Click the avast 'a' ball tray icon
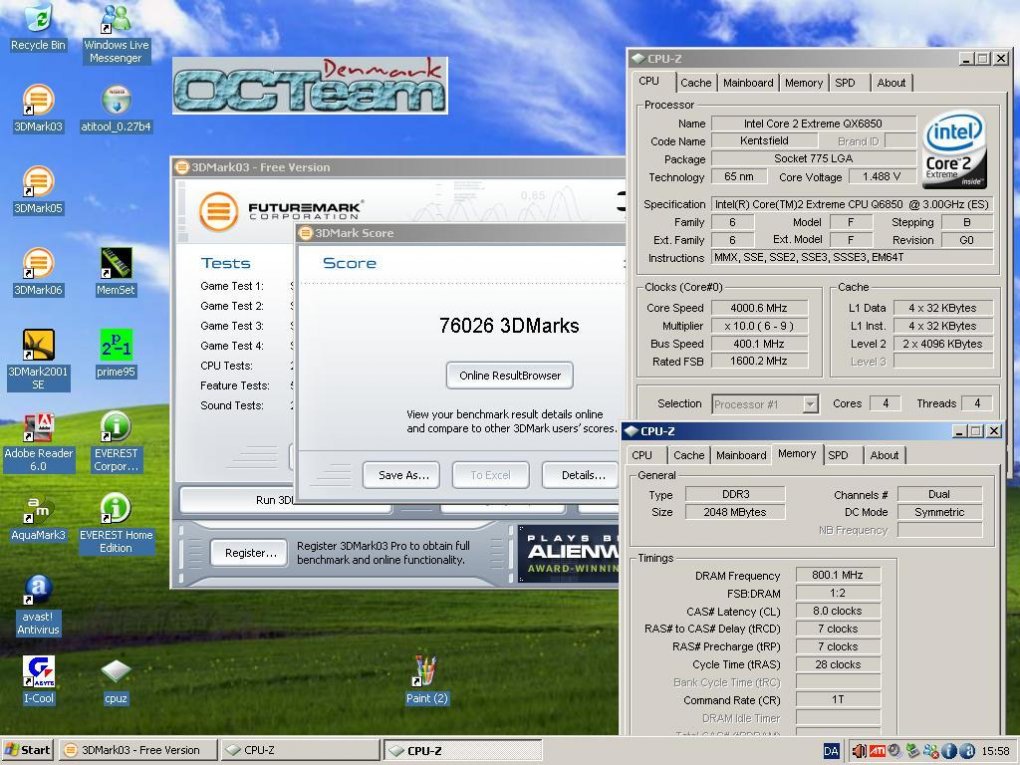 point(966,751)
